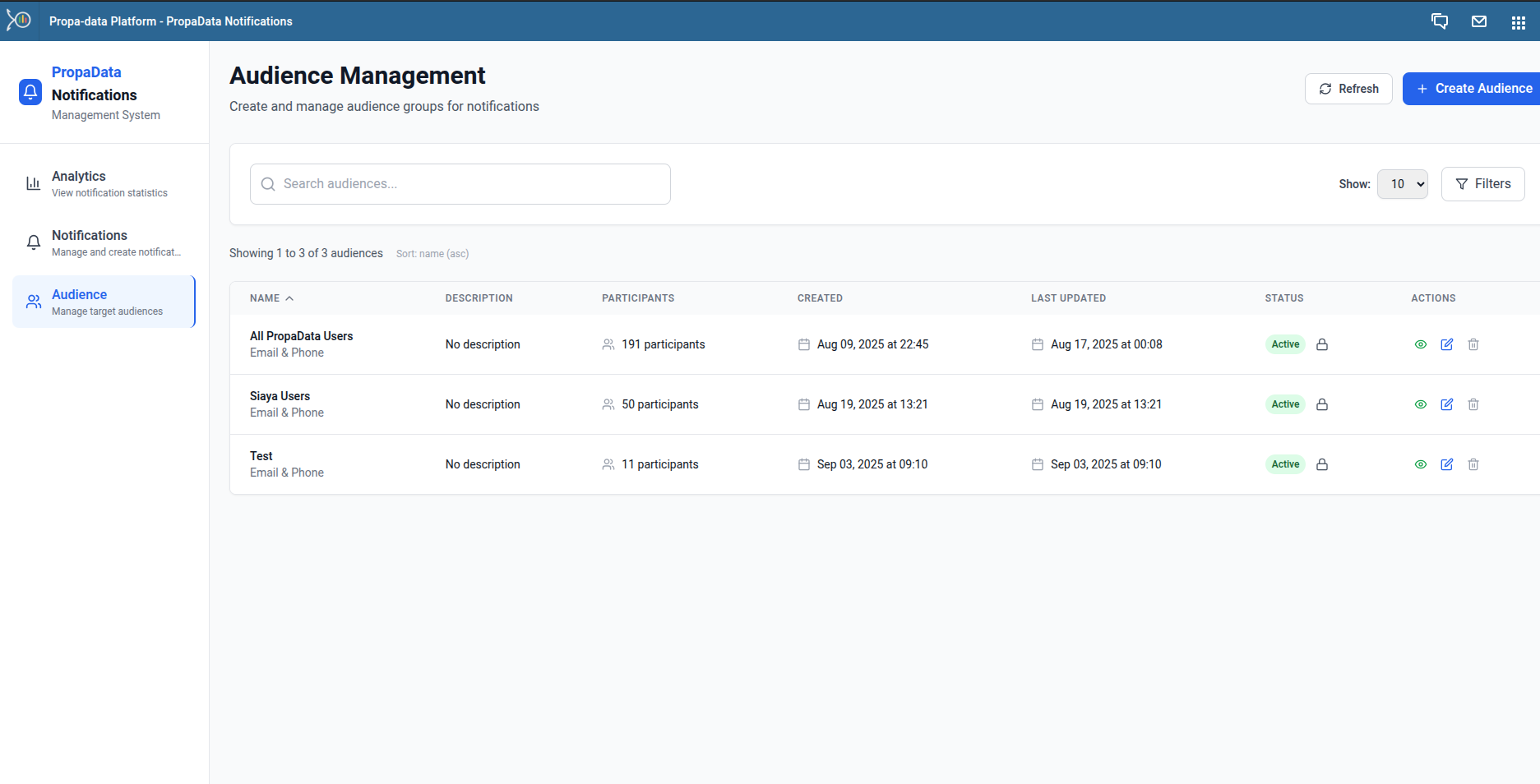View the Siaya Users audience details
1540x784 pixels.
pyautogui.click(x=1420, y=404)
